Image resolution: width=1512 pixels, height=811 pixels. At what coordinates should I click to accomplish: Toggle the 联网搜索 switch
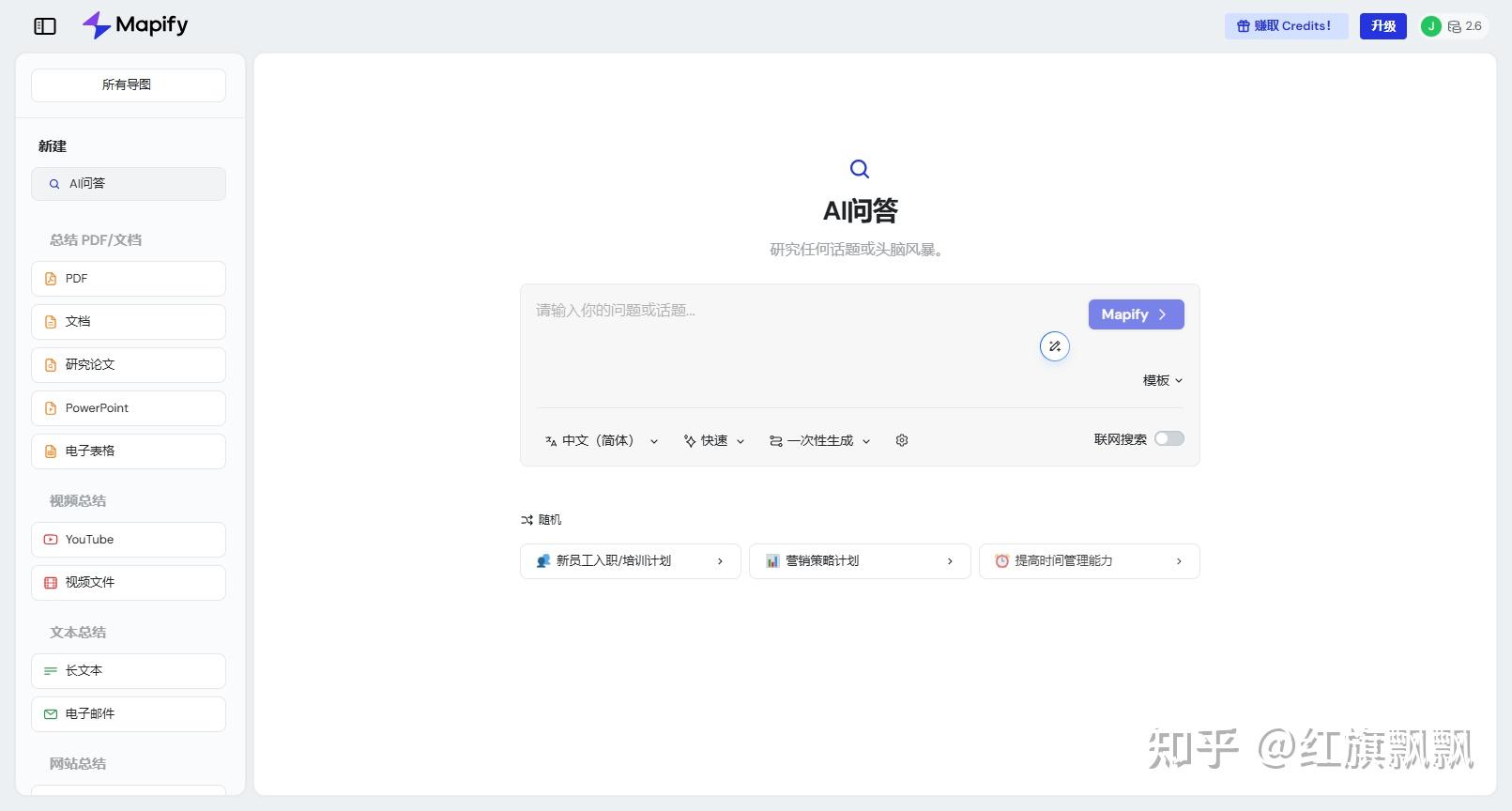[x=1169, y=438]
